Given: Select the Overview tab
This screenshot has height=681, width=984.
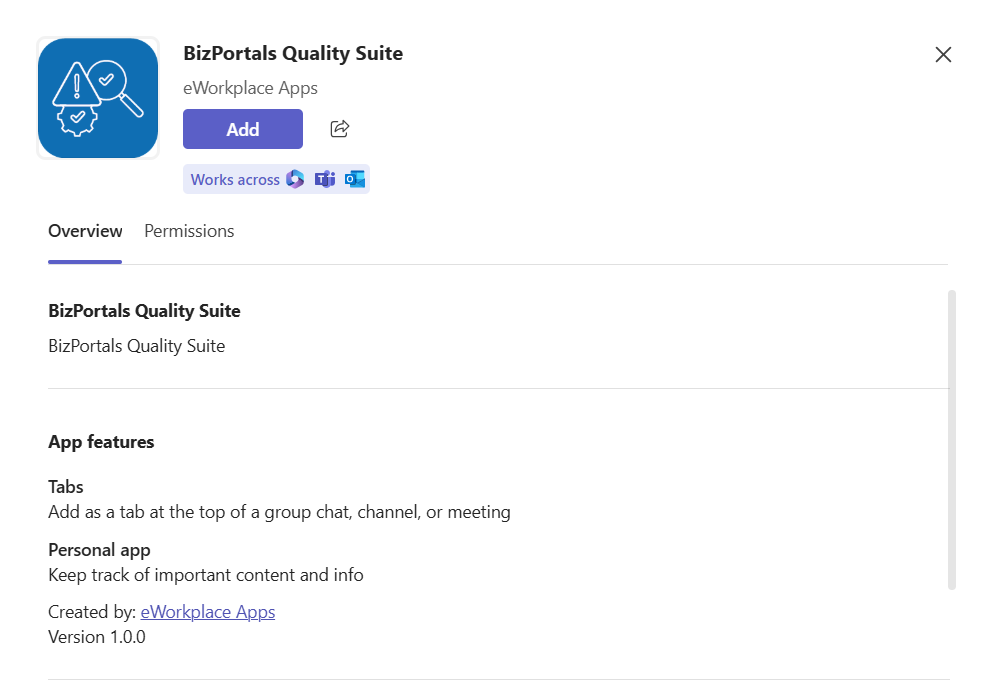Looking at the screenshot, I should [85, 231].
